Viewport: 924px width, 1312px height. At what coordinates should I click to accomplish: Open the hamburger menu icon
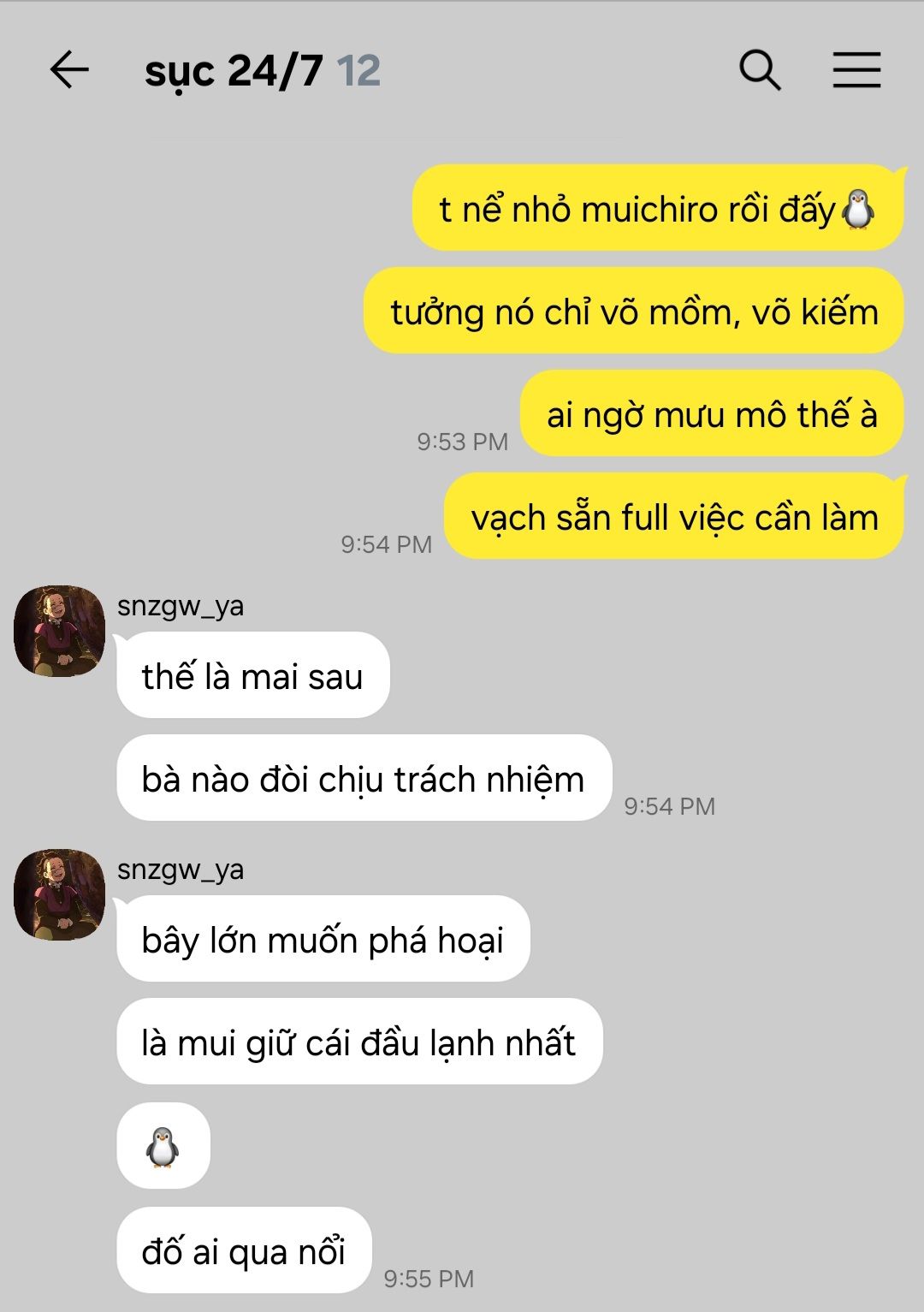point(856,69)
